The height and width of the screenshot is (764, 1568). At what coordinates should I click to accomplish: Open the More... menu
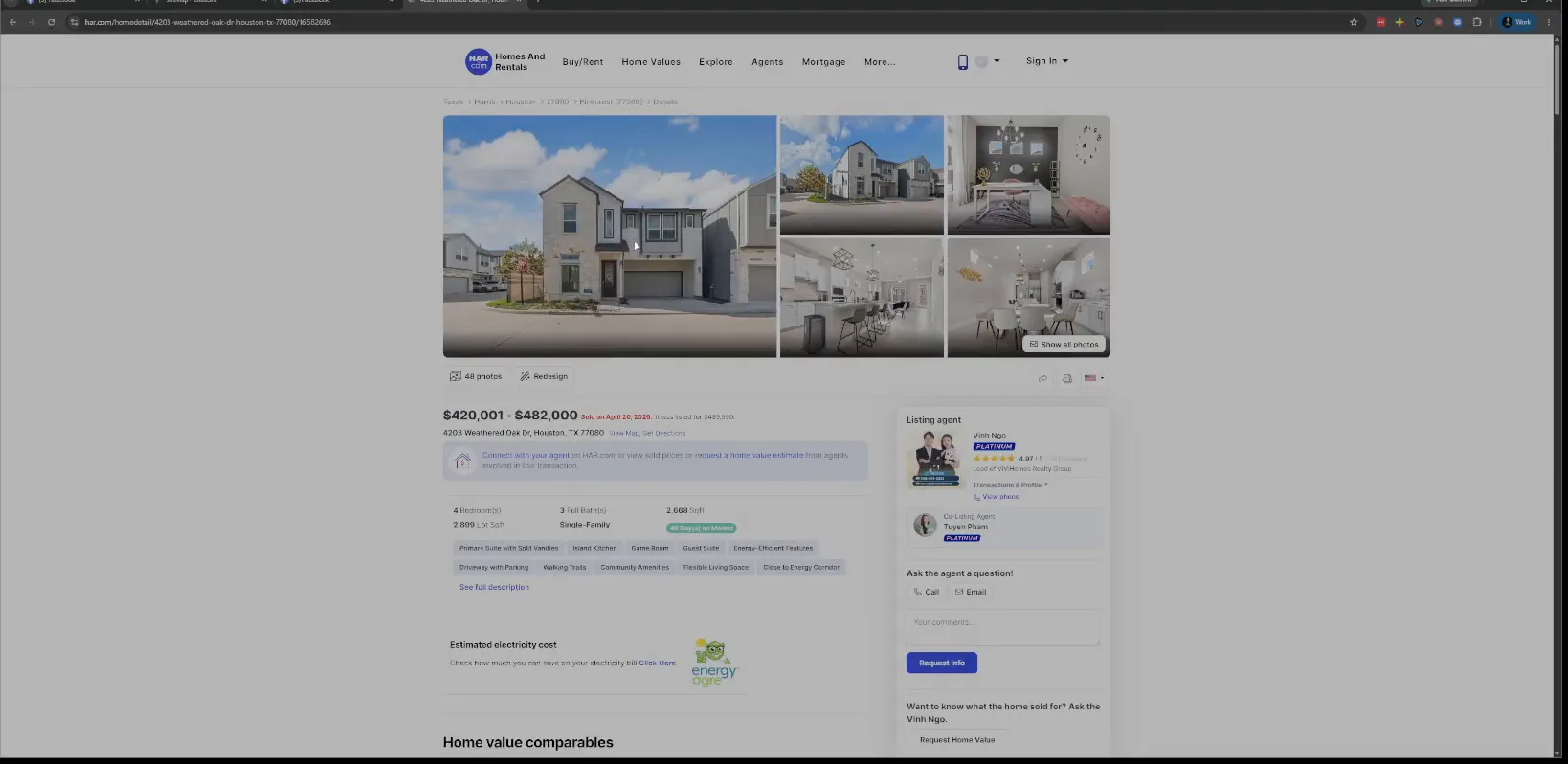(x=880, y=62)
